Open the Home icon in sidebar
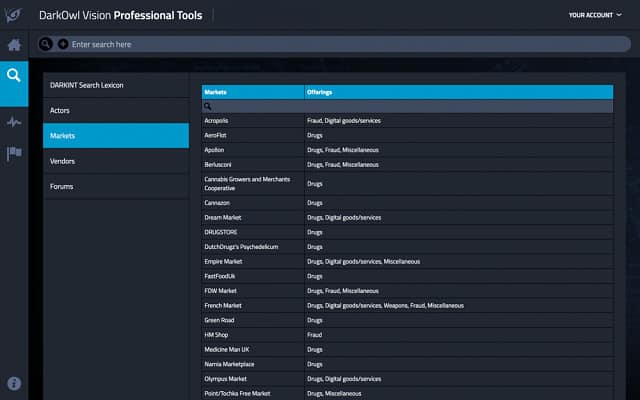Viewport: 640px width, 400px height. 14,45
